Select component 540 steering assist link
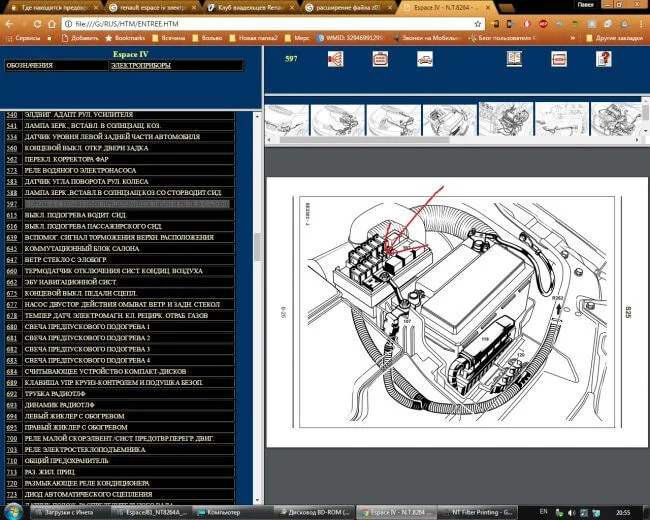Viewport: 650px width, 520px height. click(12, 116)
